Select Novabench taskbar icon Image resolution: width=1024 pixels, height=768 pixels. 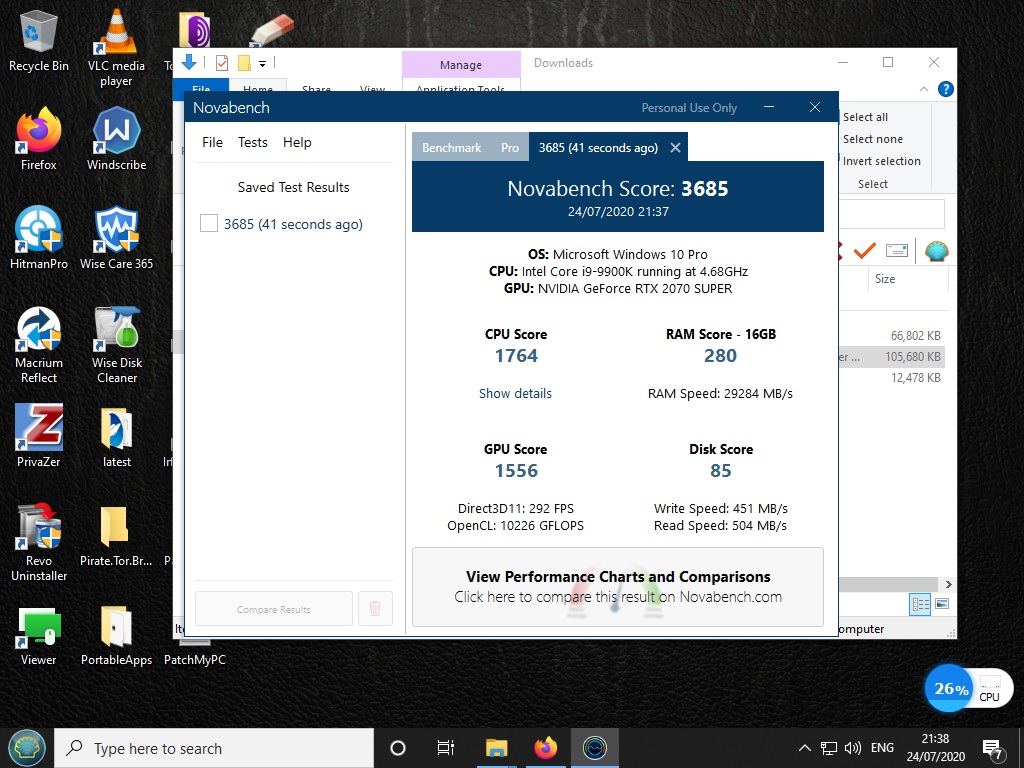coord(594,748)
